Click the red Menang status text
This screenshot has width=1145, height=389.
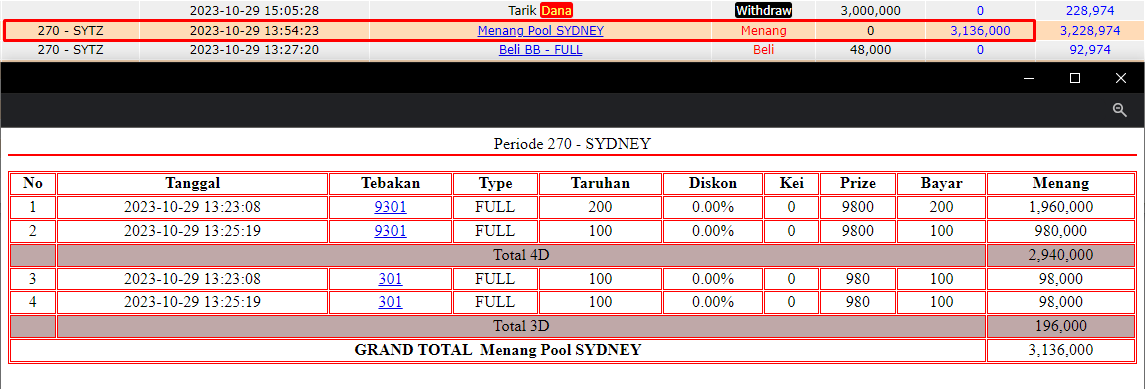point(764,31)
